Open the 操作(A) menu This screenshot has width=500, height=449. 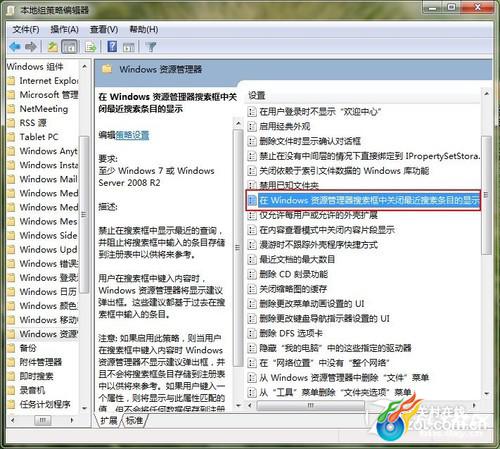[64, 30]
